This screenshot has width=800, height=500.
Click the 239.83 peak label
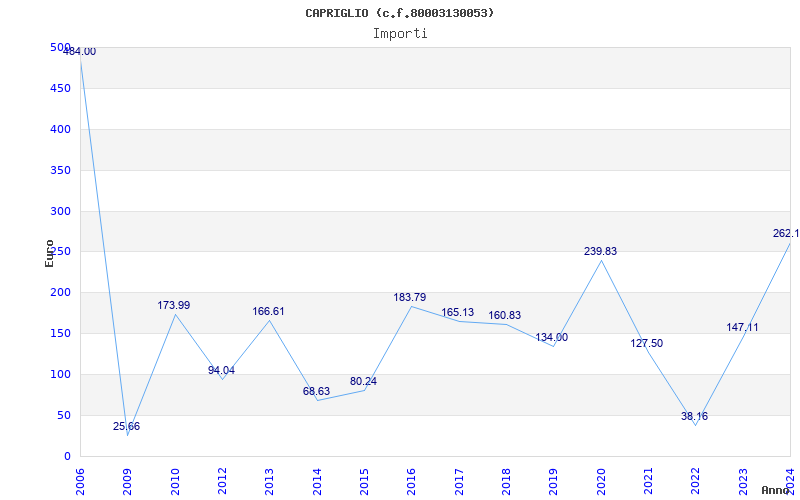[601, 251]
